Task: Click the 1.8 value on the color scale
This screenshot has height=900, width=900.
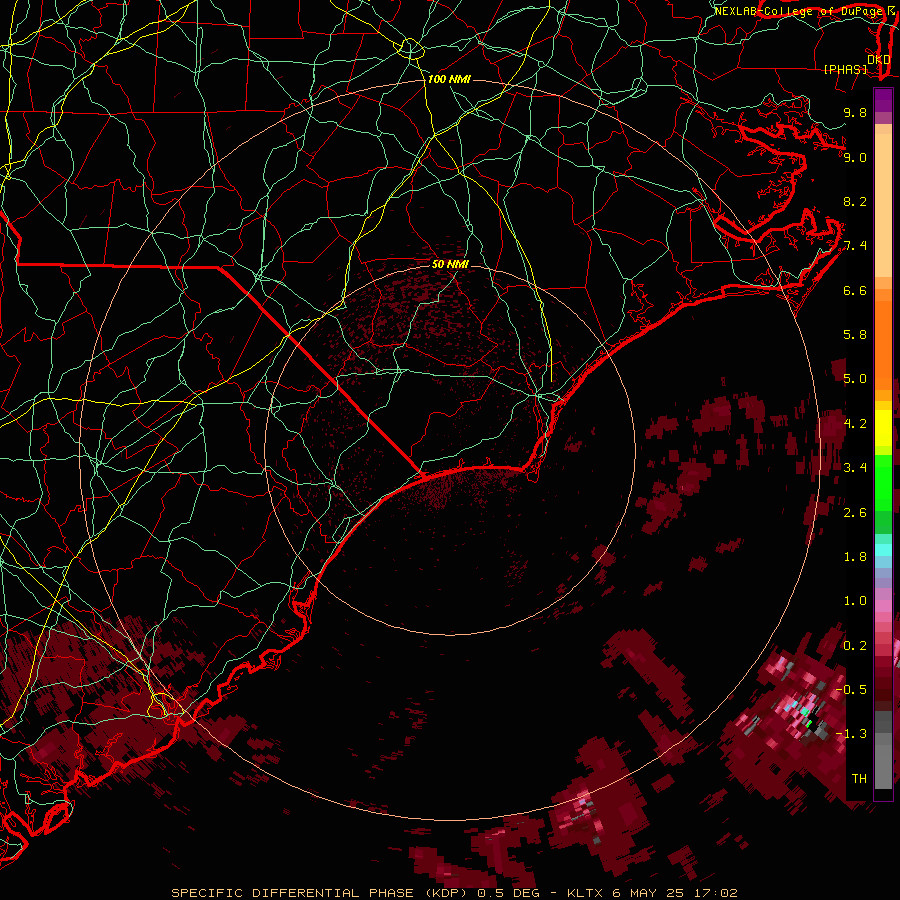Action: [855, 557]
